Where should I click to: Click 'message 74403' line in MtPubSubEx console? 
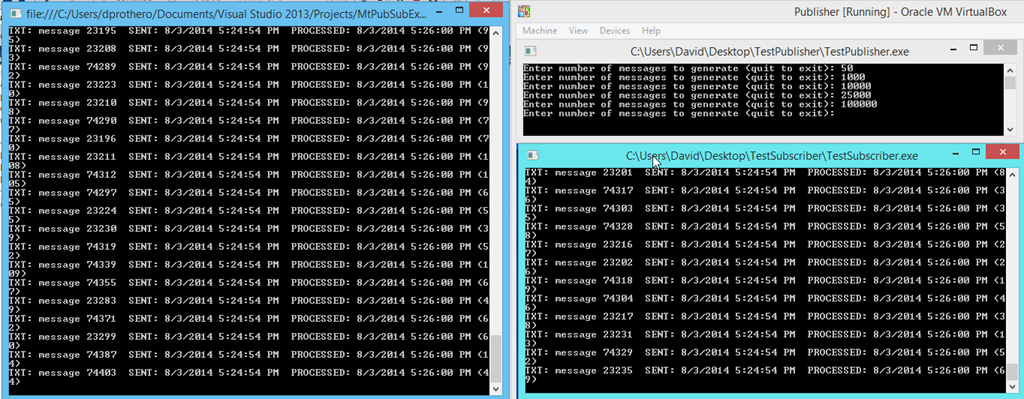[248, 374]
